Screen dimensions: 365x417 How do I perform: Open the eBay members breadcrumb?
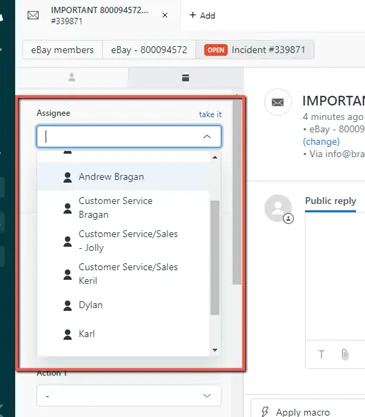(x=62, y=50)
